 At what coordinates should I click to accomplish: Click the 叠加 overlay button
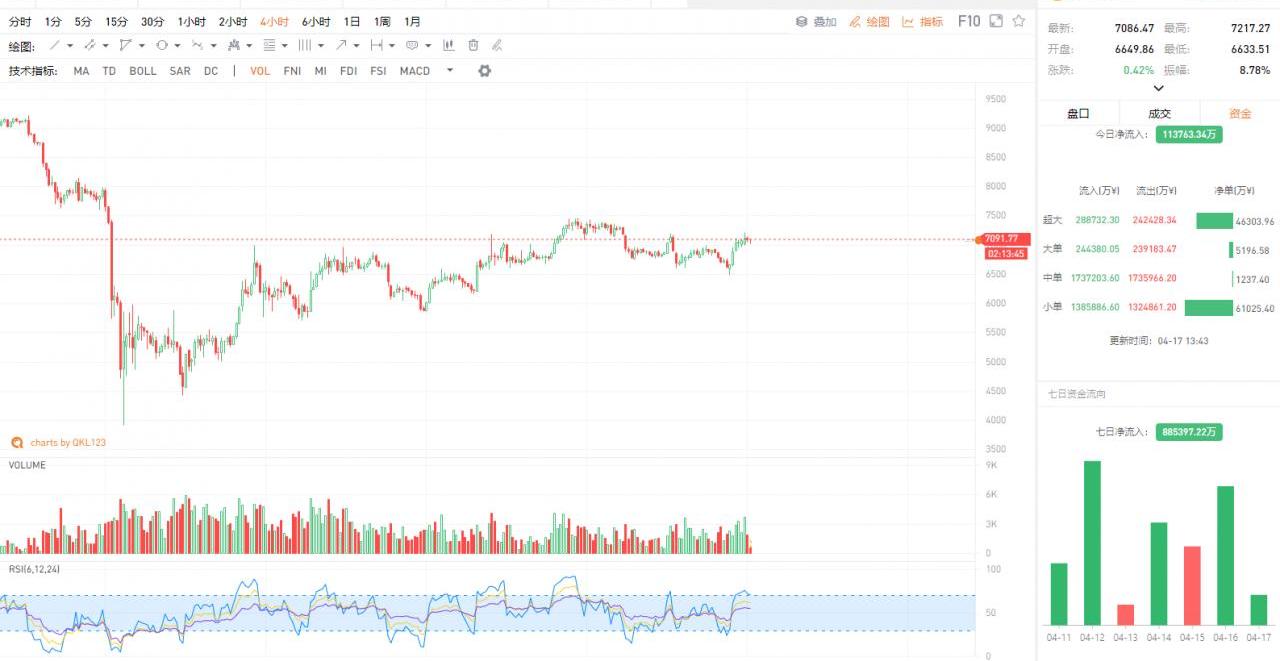[816, 21]
